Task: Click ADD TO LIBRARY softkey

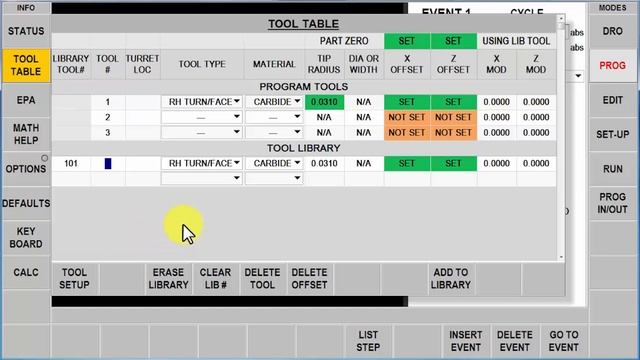Action: [451, 279]
